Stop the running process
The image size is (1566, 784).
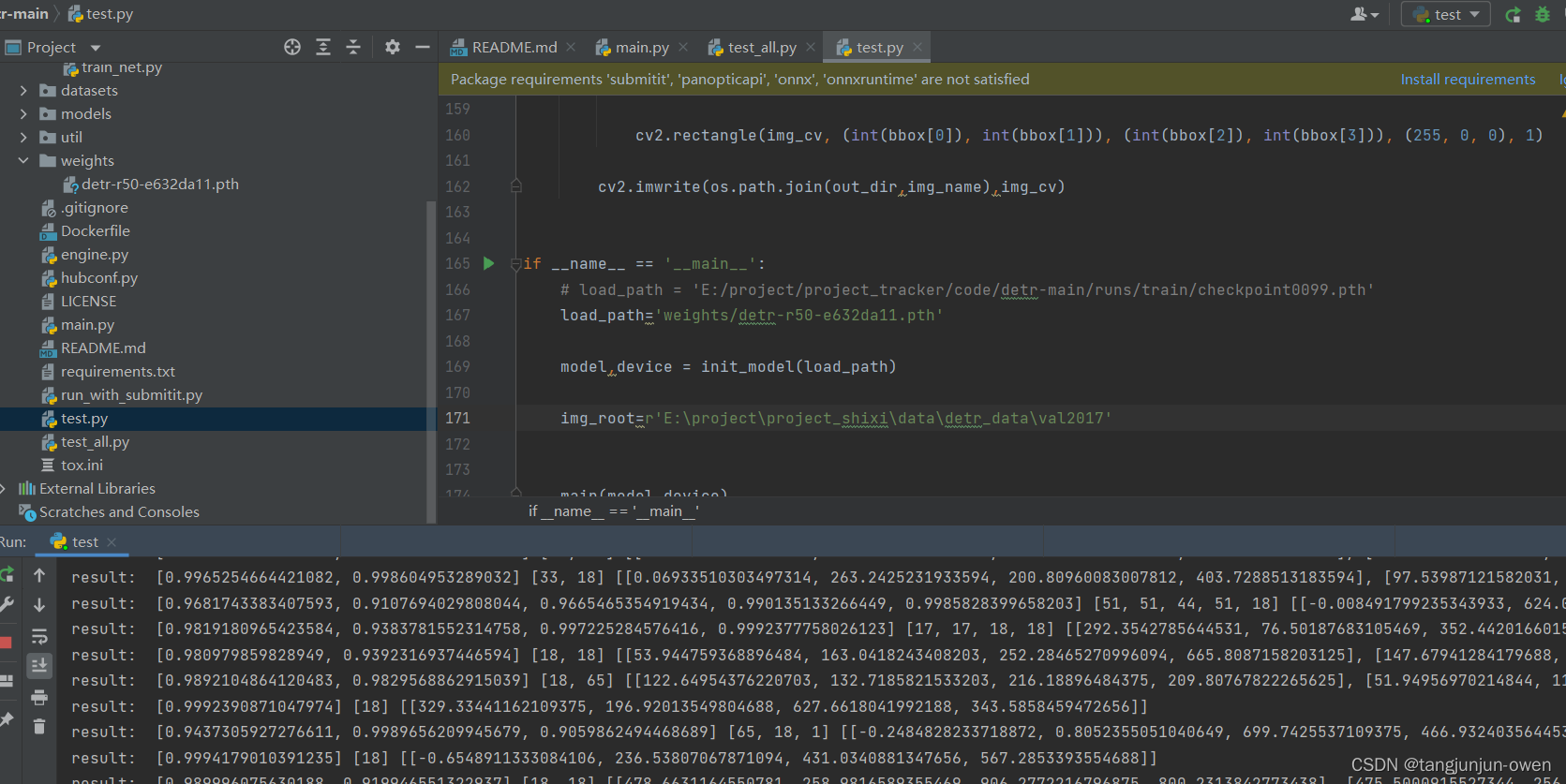click(x=6, y=643)
